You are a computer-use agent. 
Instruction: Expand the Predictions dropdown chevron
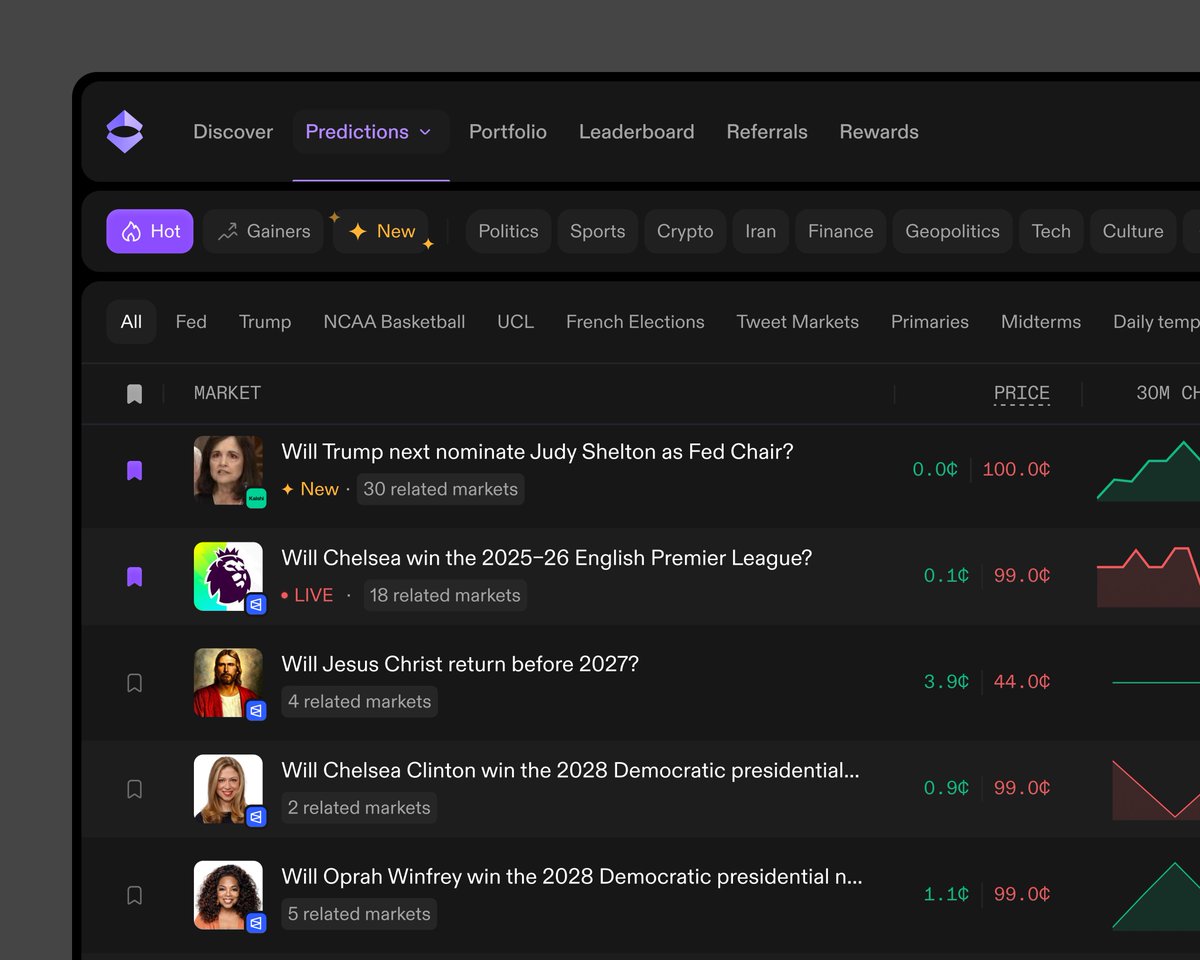point(425,132)
